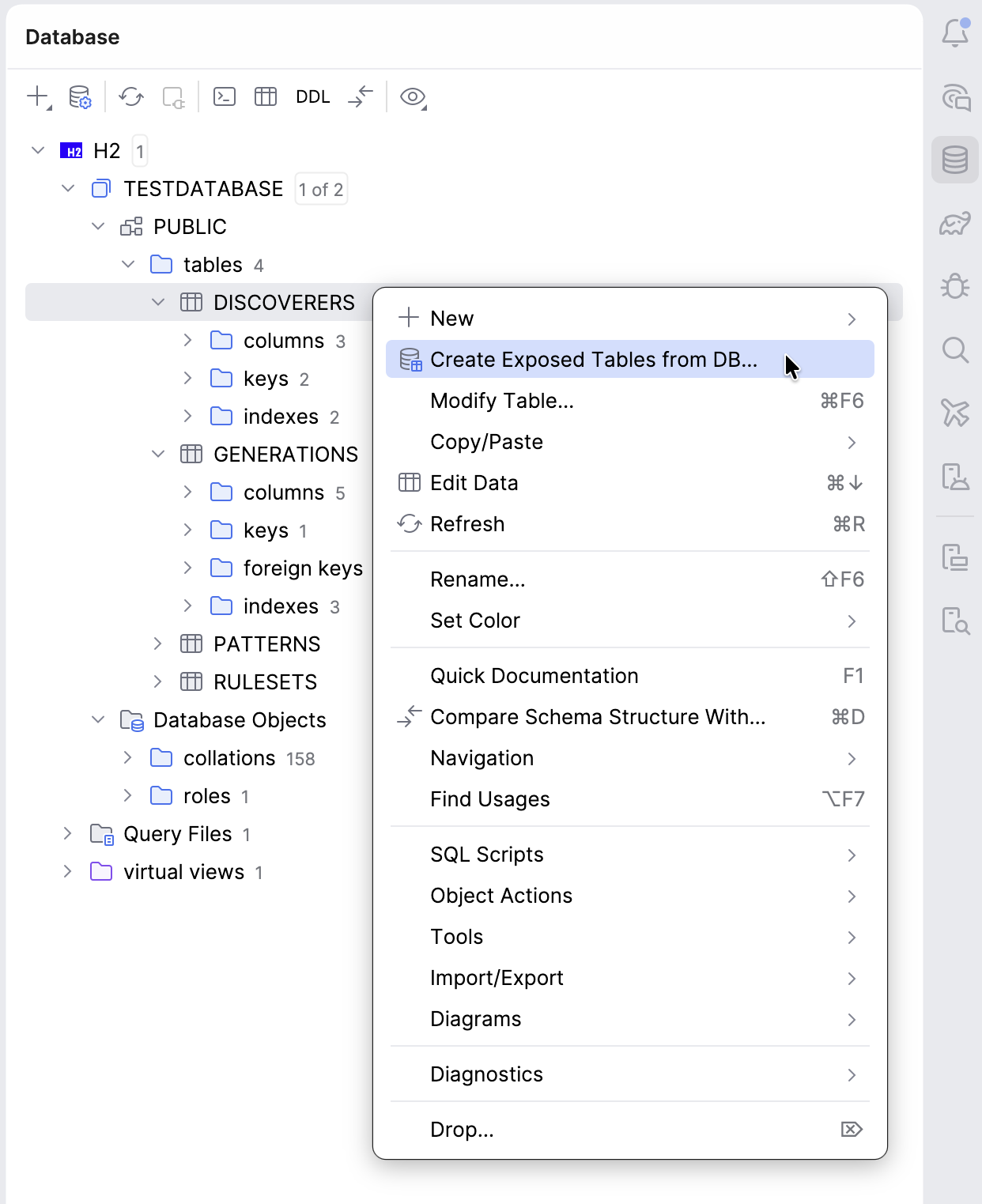This screenshot has height=1204, width=982.
Task: Choose Find Usages
Action: pyautogui.click(x=630, y=799)
